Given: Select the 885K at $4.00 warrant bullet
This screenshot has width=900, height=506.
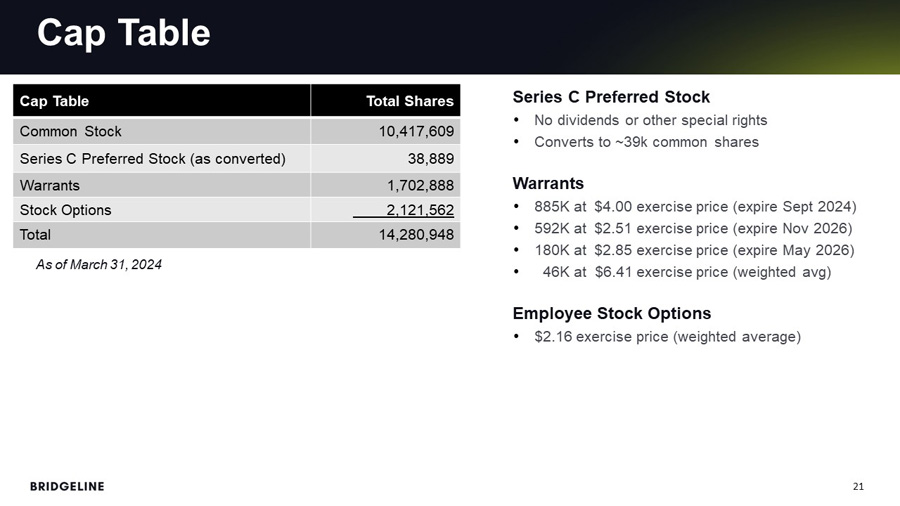Looking at the screenshot, I should pos(695,206).
